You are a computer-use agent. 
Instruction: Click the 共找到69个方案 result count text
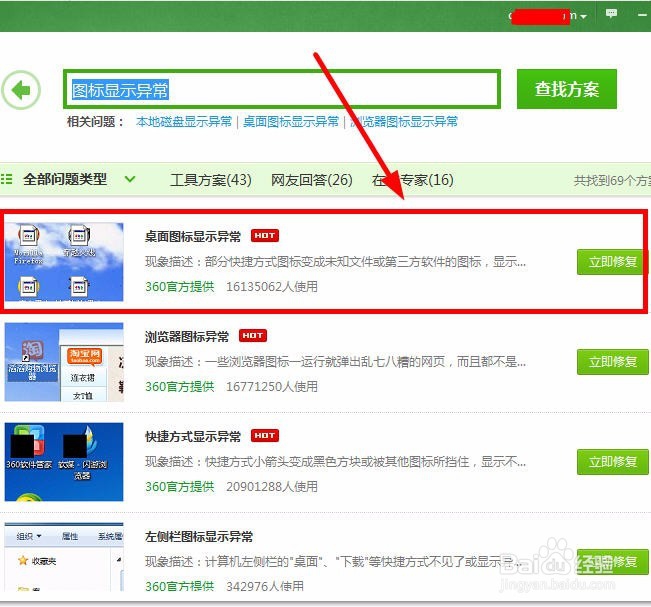pos(612,181)
